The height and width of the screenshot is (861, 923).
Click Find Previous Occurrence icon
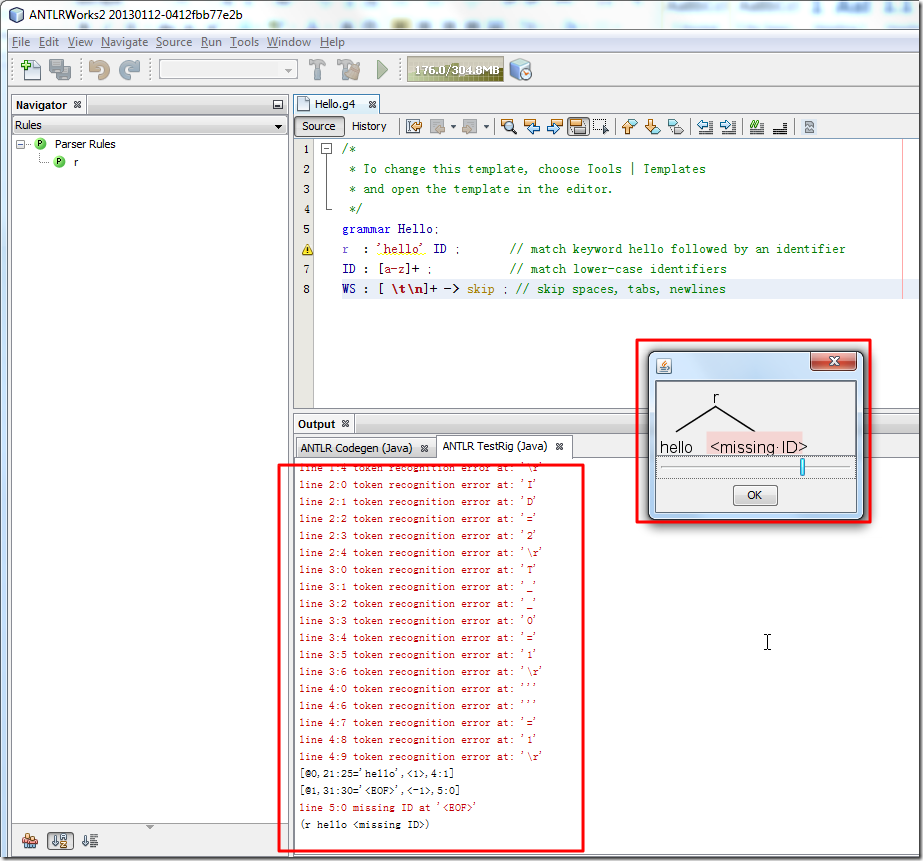(x=532, y=127)
